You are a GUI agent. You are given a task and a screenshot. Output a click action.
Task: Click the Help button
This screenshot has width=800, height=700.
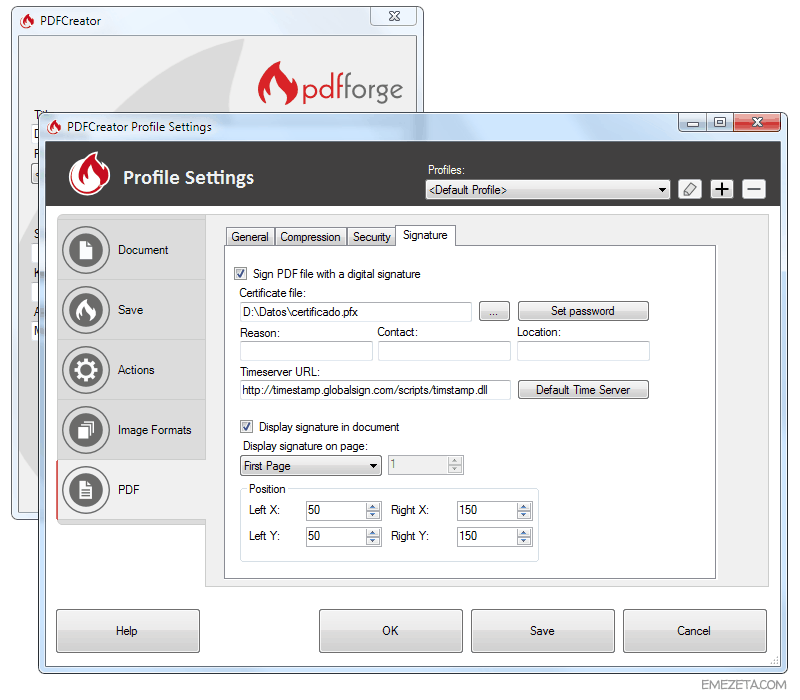(x=128, y=631)
